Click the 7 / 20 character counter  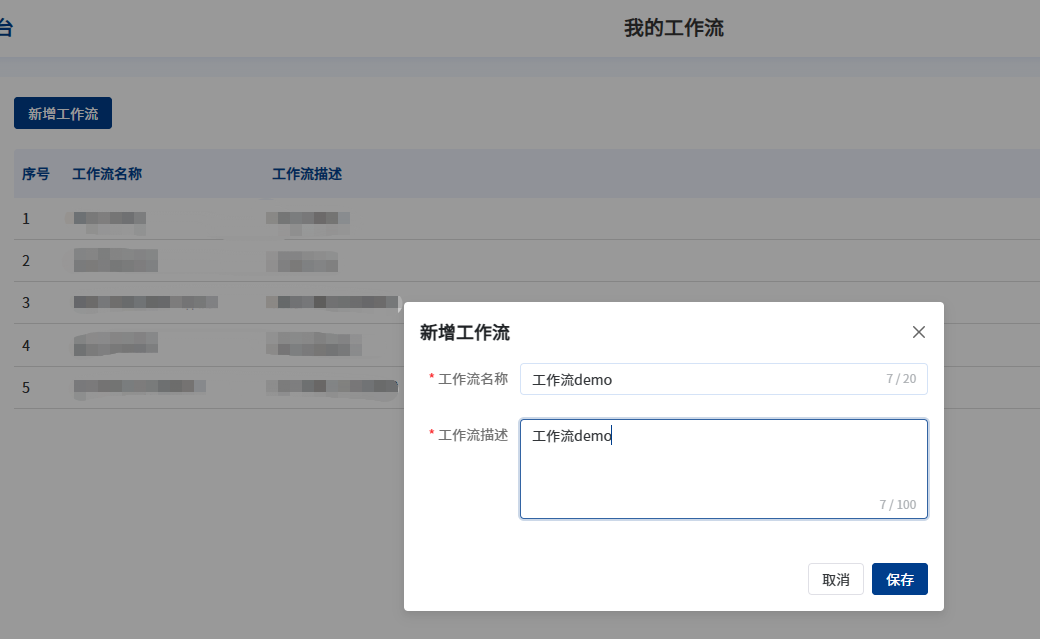(x=900, y=379)
